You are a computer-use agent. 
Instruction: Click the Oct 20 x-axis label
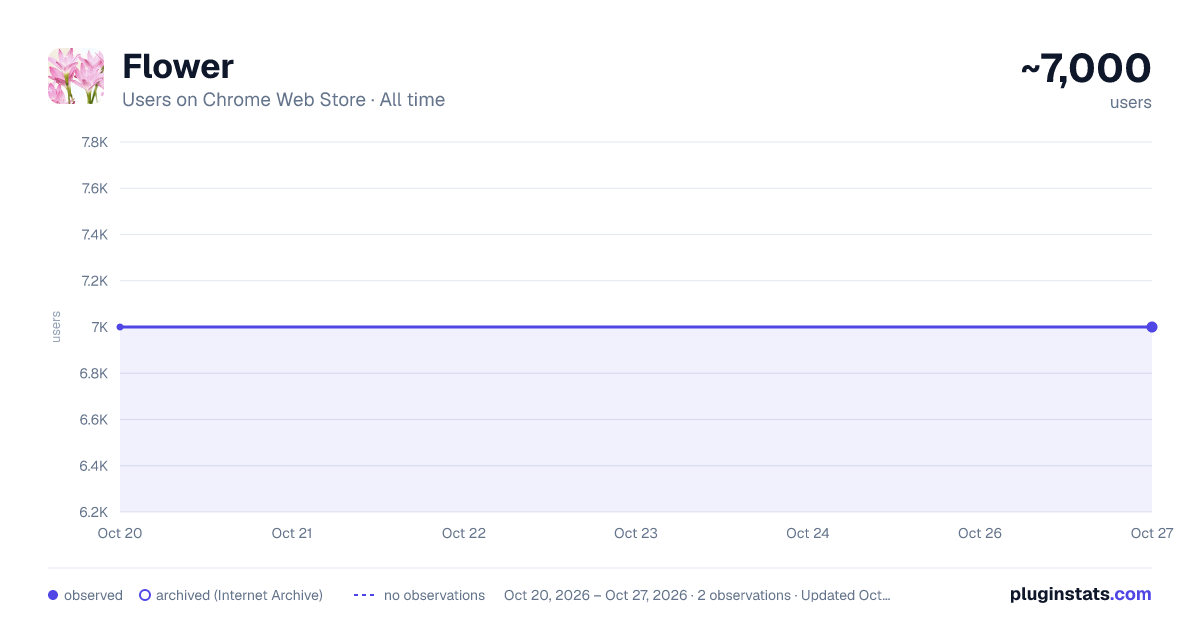[120, 533]
